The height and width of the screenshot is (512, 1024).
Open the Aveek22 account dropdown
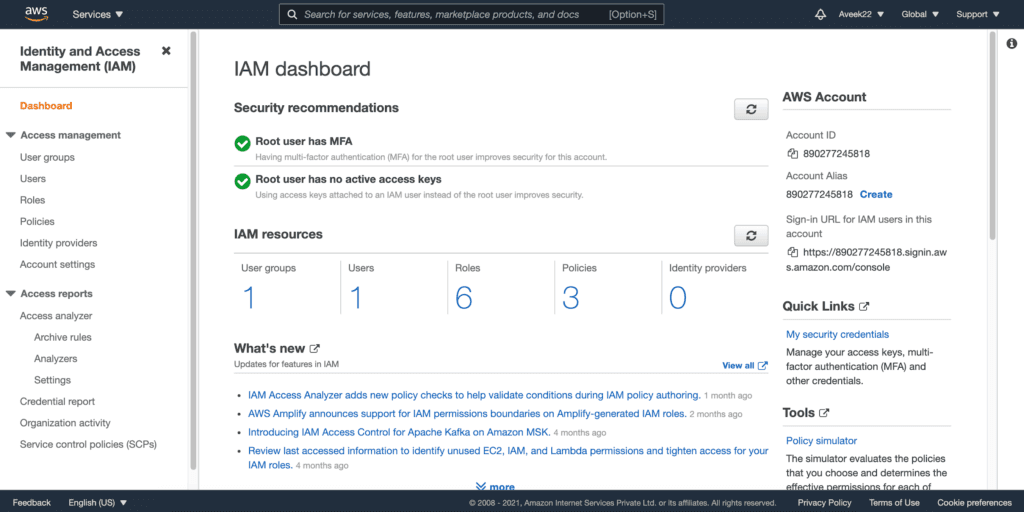pos(860,14)
